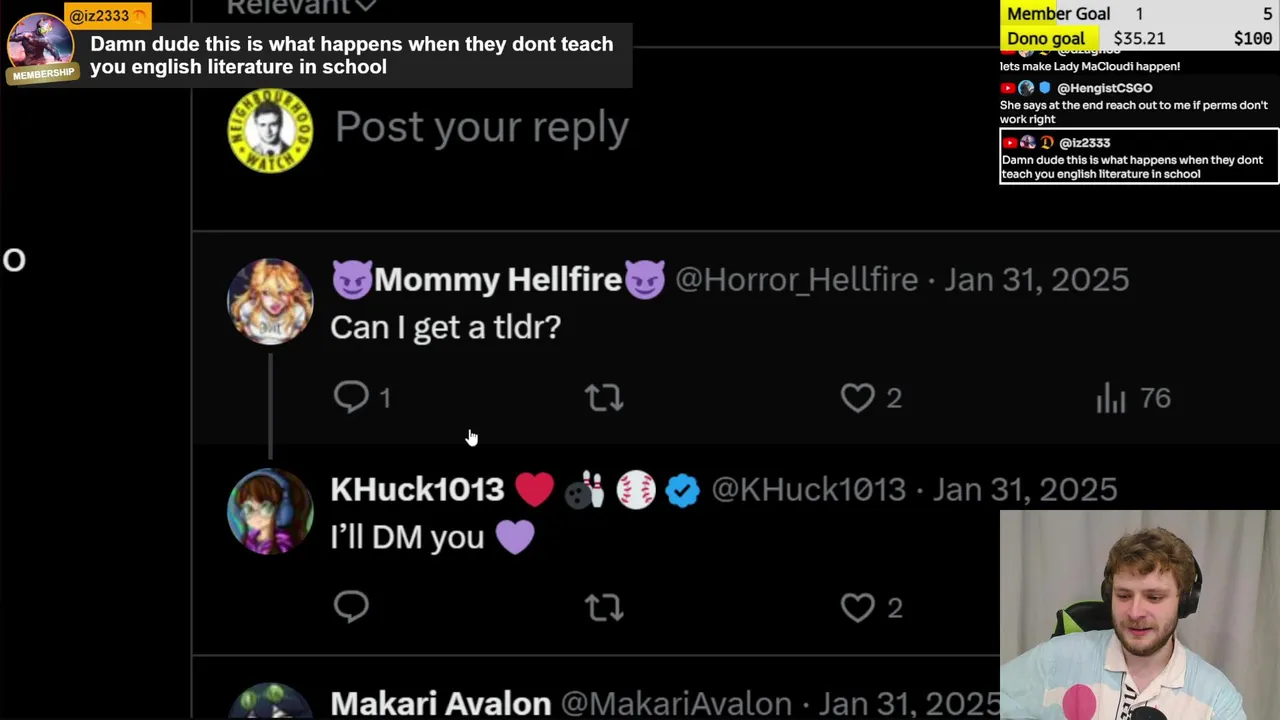Repost Mommy Hellfire's tldr post
Viewport: 1280px width, 720px height.
point(604,398)
